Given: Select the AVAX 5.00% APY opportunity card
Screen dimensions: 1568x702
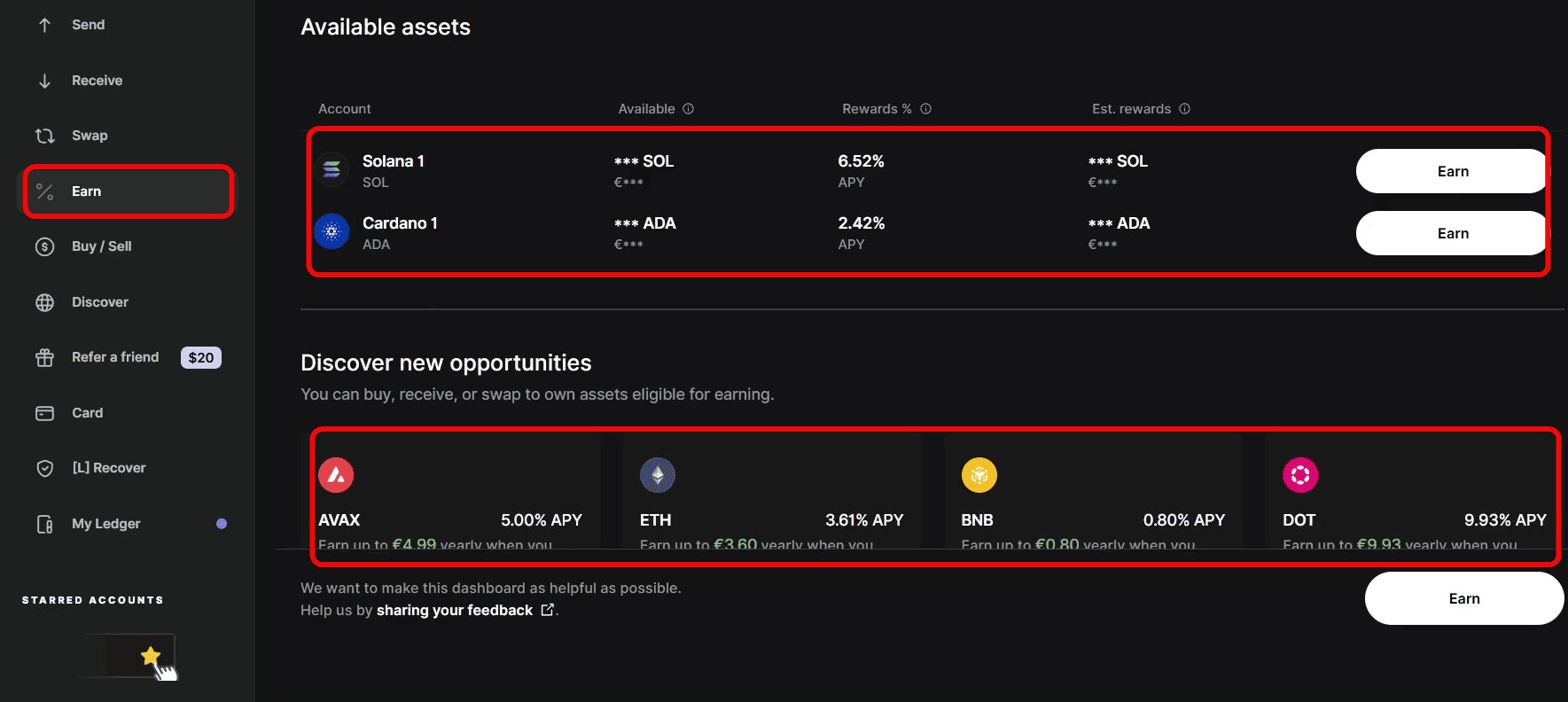Looking at the screenshot, I should coord(450,496).
